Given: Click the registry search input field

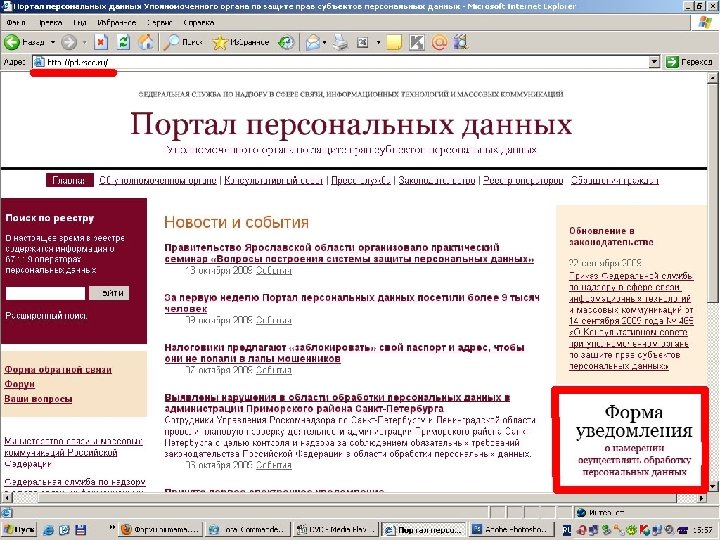Looking at the screenshot, I should [45, 293].
